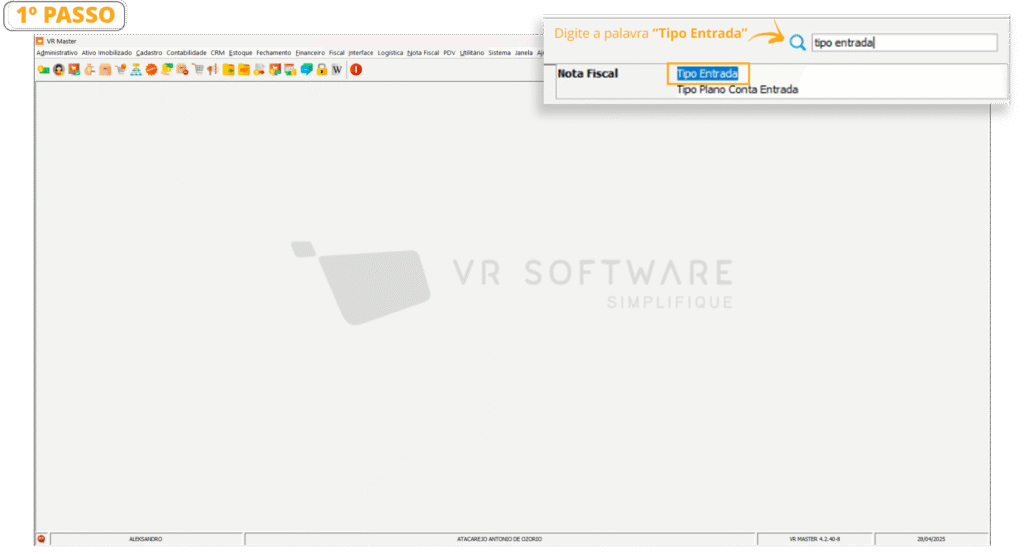Open the Administrativo menu
1024x554 pixels.
[57, 53]
